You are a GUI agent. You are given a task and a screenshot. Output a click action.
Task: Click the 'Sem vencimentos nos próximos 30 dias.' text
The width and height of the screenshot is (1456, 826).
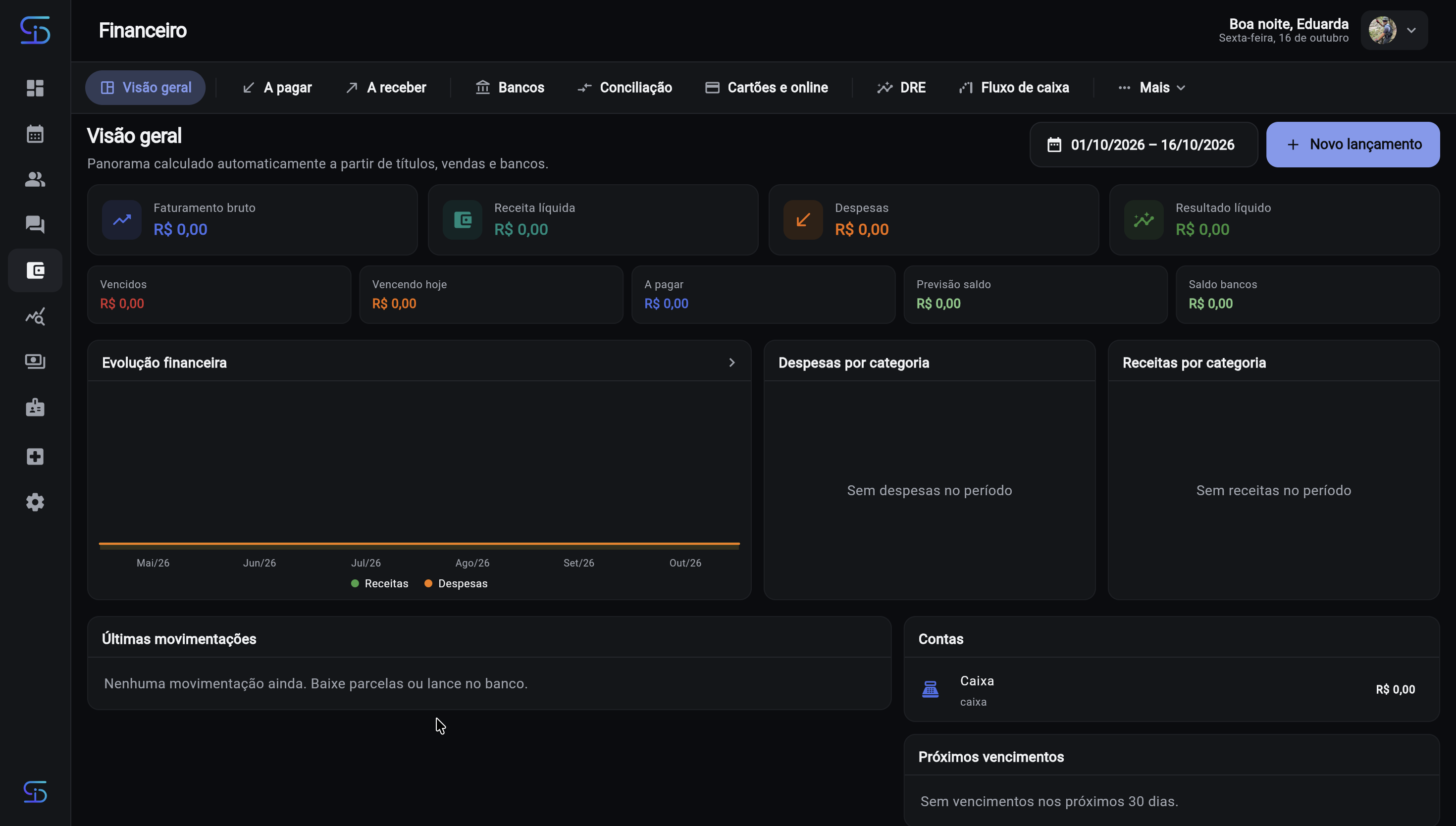1049,802
